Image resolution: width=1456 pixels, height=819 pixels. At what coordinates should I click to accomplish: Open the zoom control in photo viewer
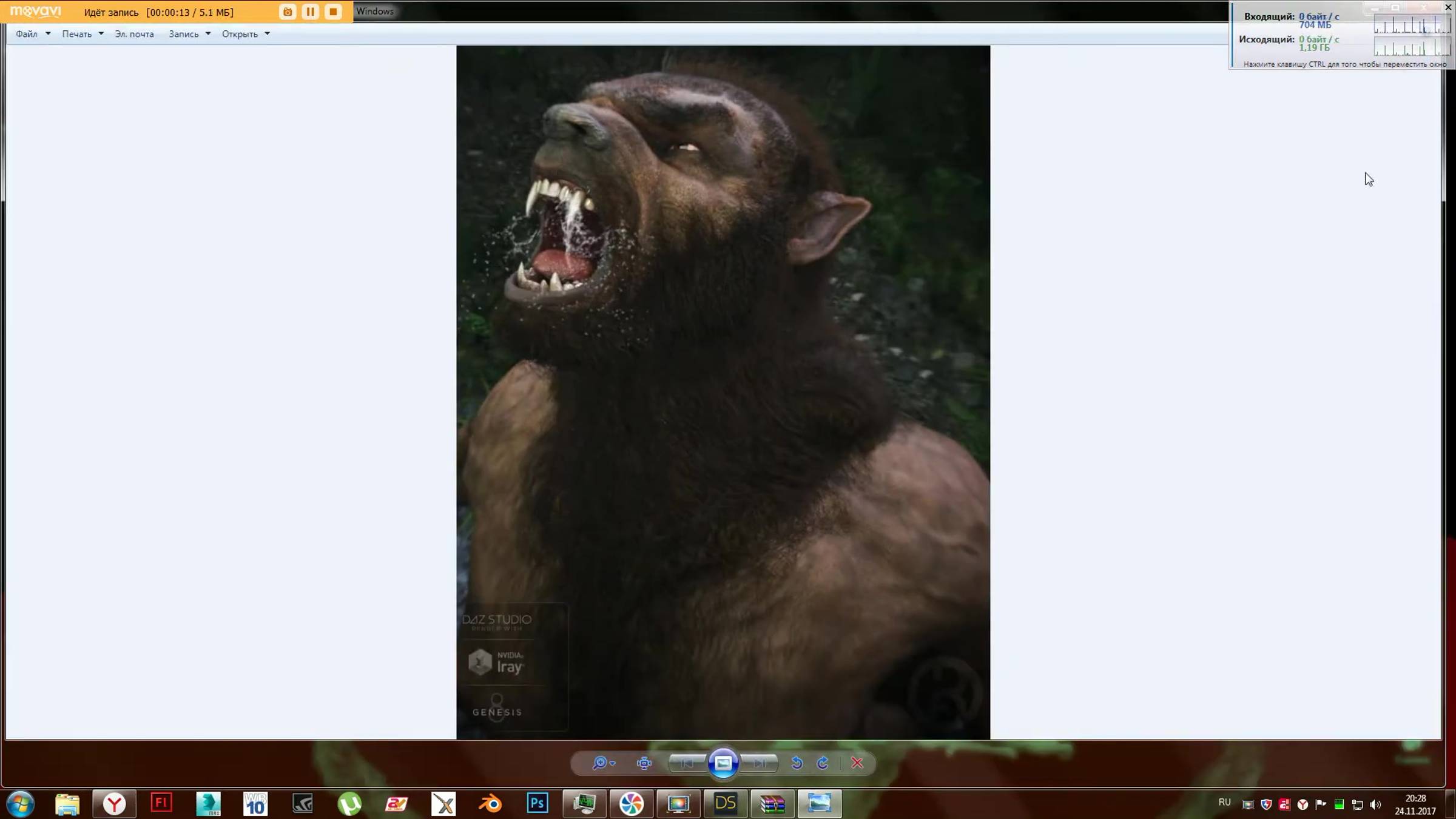click(x=603, y=763)
